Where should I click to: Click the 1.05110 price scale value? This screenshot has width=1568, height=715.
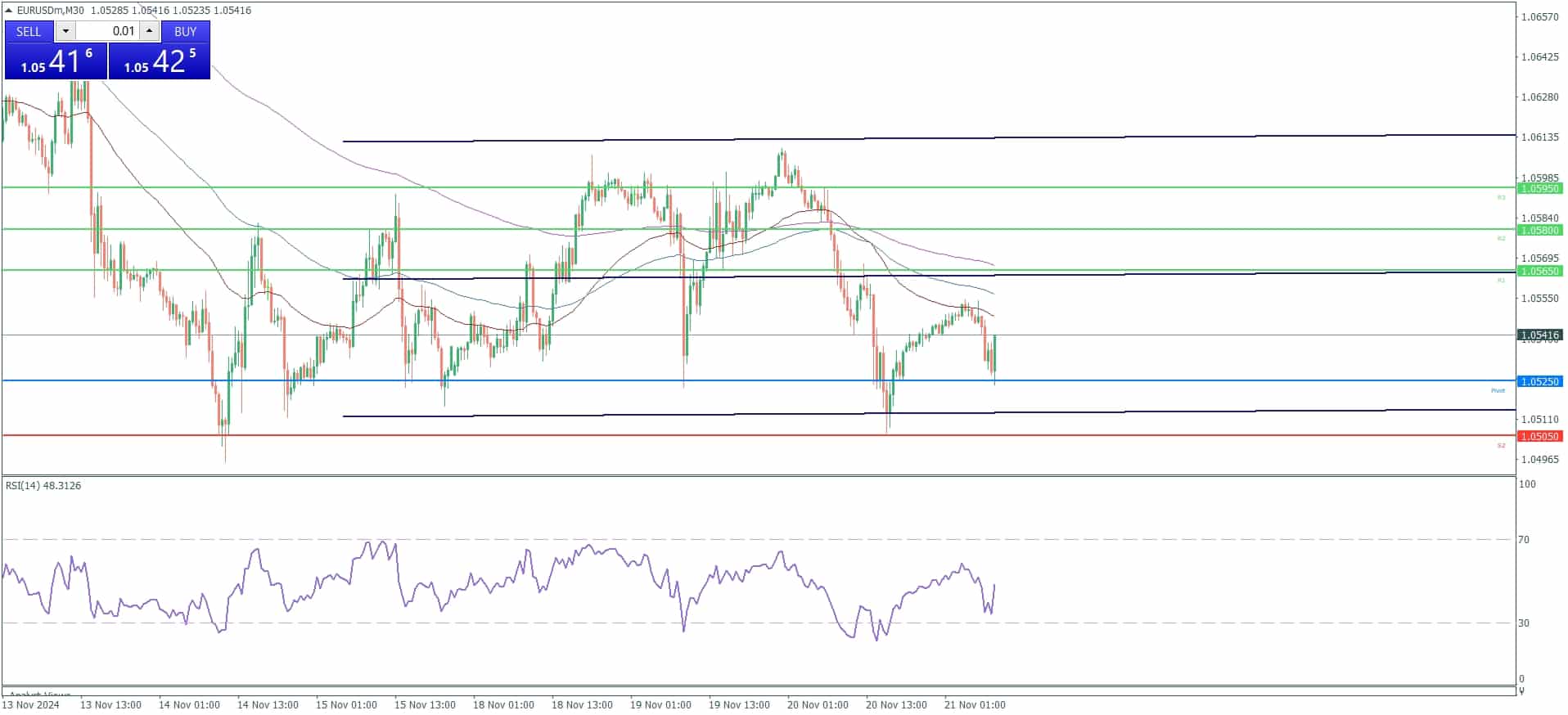pyautogui.click(x=1539, y=420)
